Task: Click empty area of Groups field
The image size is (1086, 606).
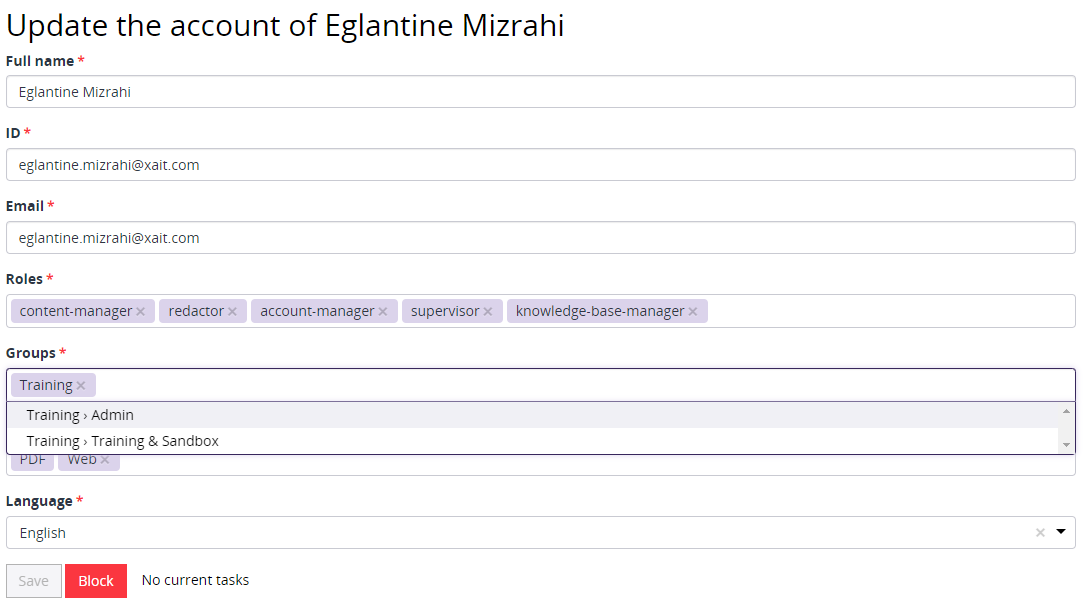Action: pos(580,385)
